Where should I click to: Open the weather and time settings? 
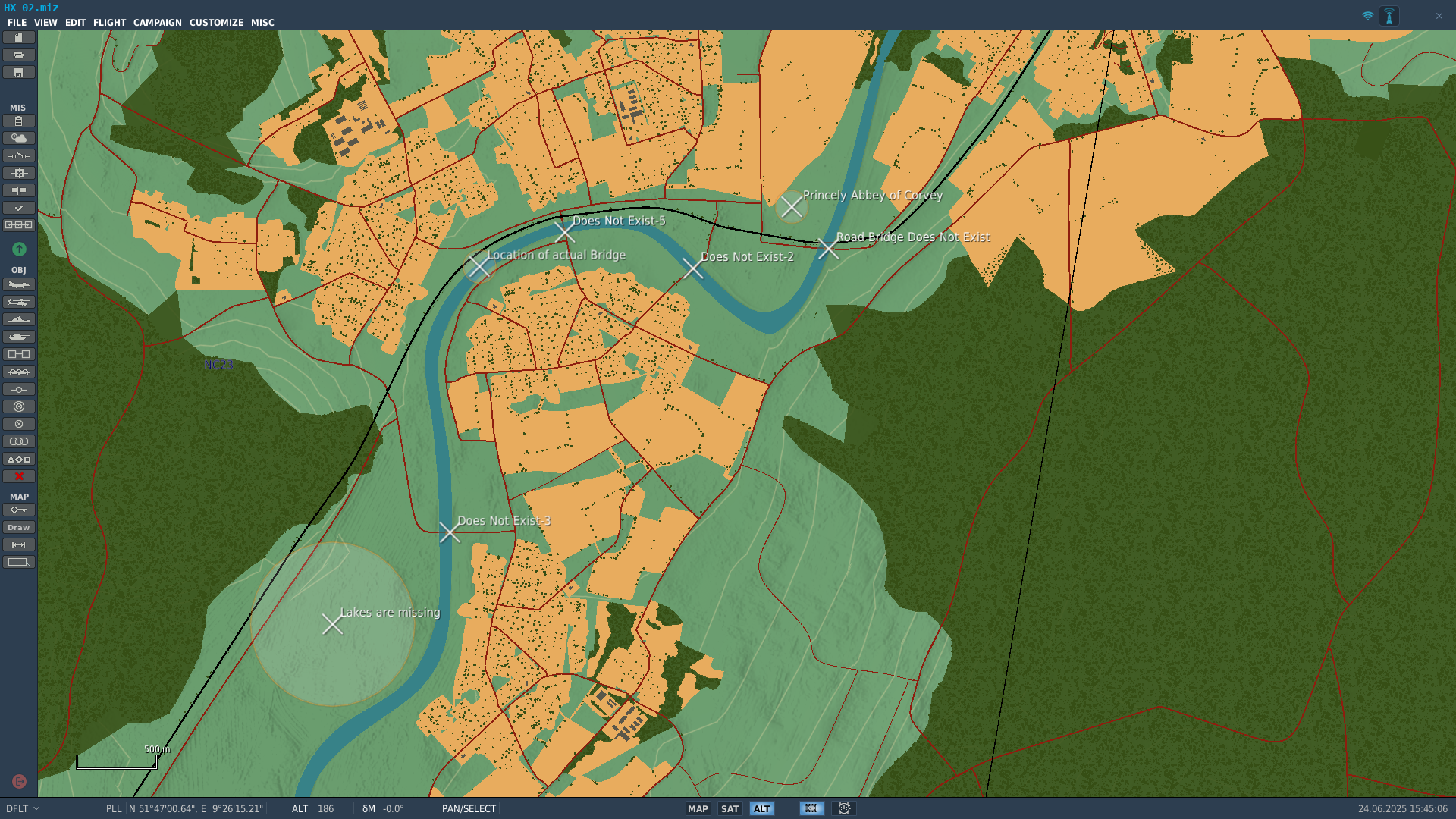coord(19,138)
